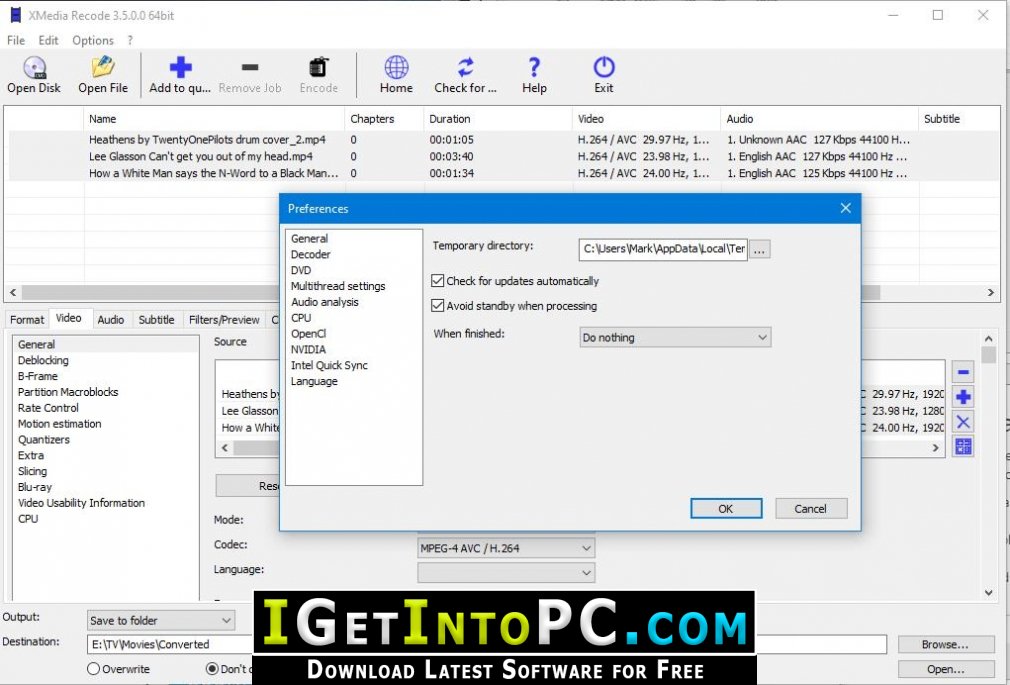Sort file list by Name column
The height and width of the screenshot is (685, 1010).
[214, 119]
